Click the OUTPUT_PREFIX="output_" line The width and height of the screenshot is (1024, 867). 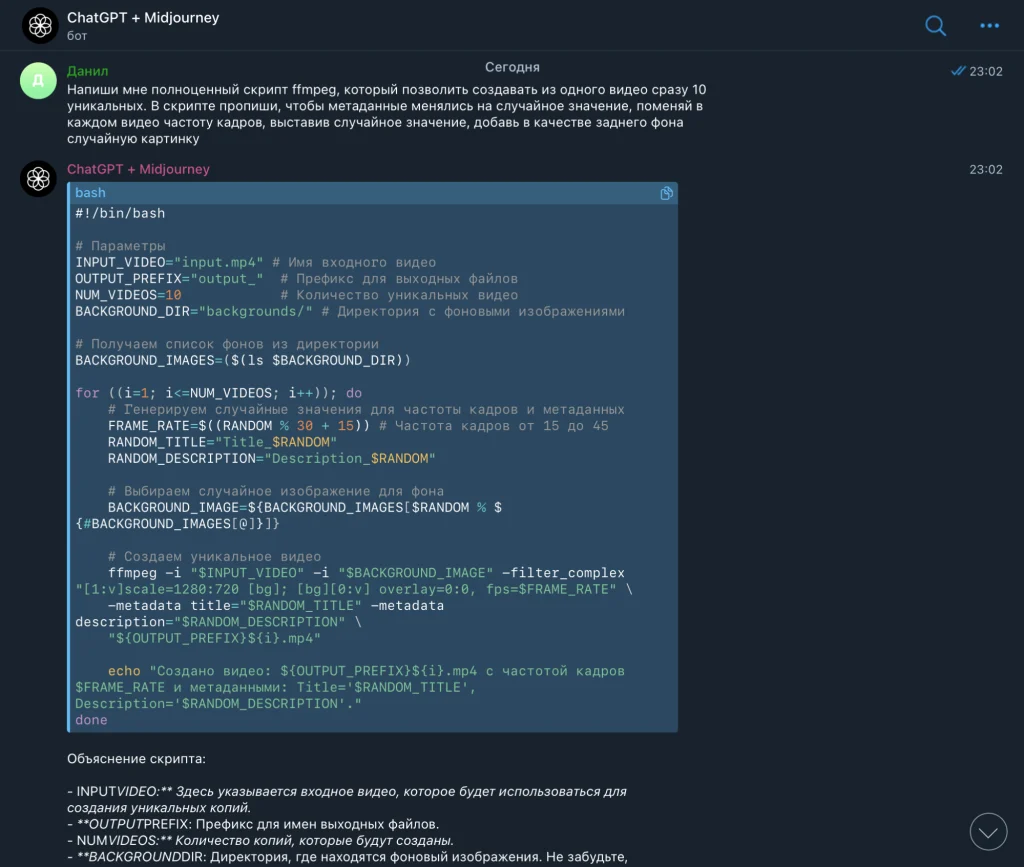[296, 279]
